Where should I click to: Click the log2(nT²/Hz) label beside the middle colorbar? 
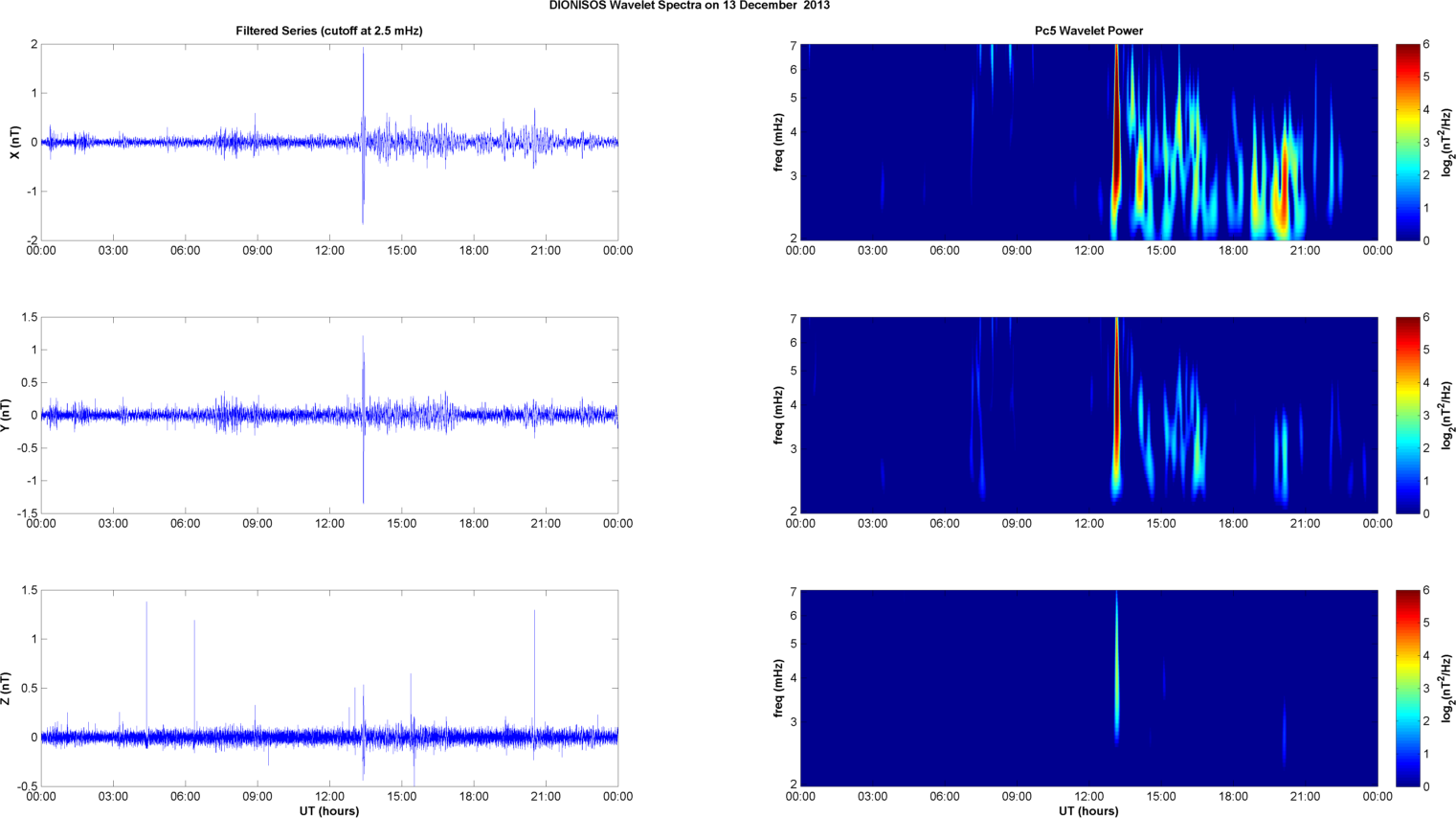pyautogui.click(x=1447, y=415)
